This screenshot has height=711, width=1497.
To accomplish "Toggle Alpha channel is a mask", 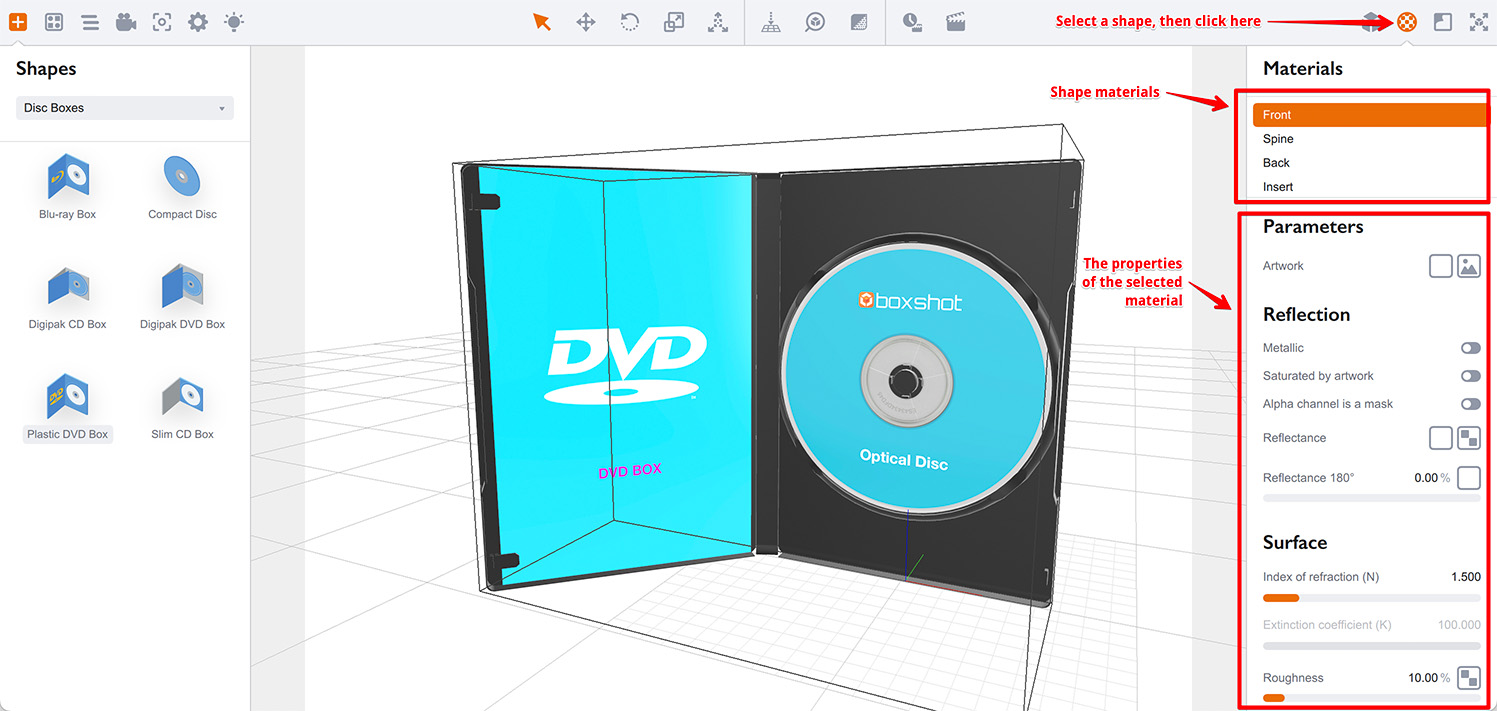I will [1470, 404].
